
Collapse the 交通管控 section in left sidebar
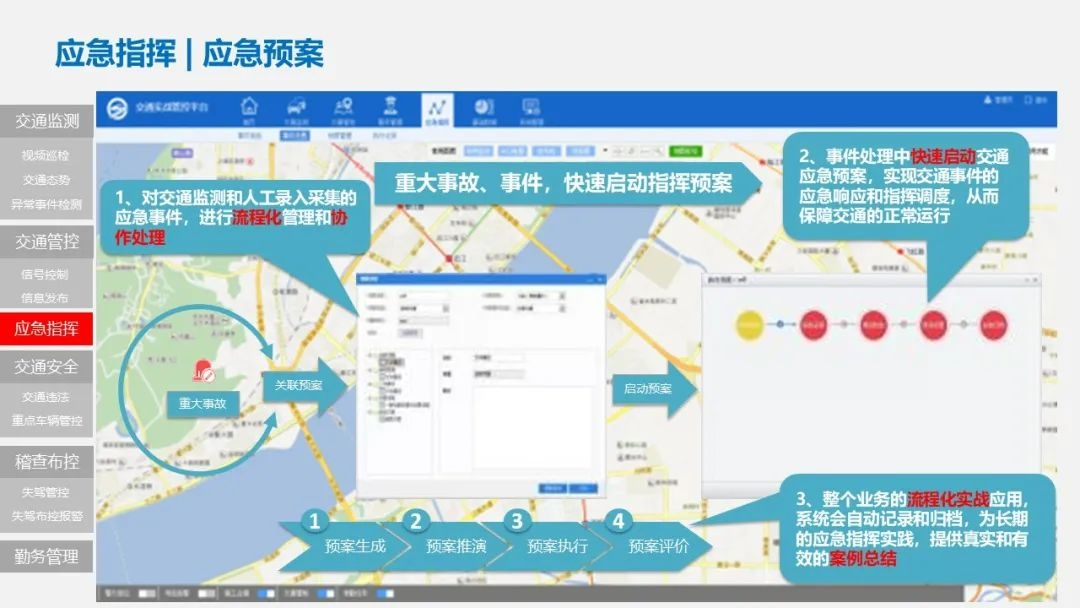click(50, 242)
